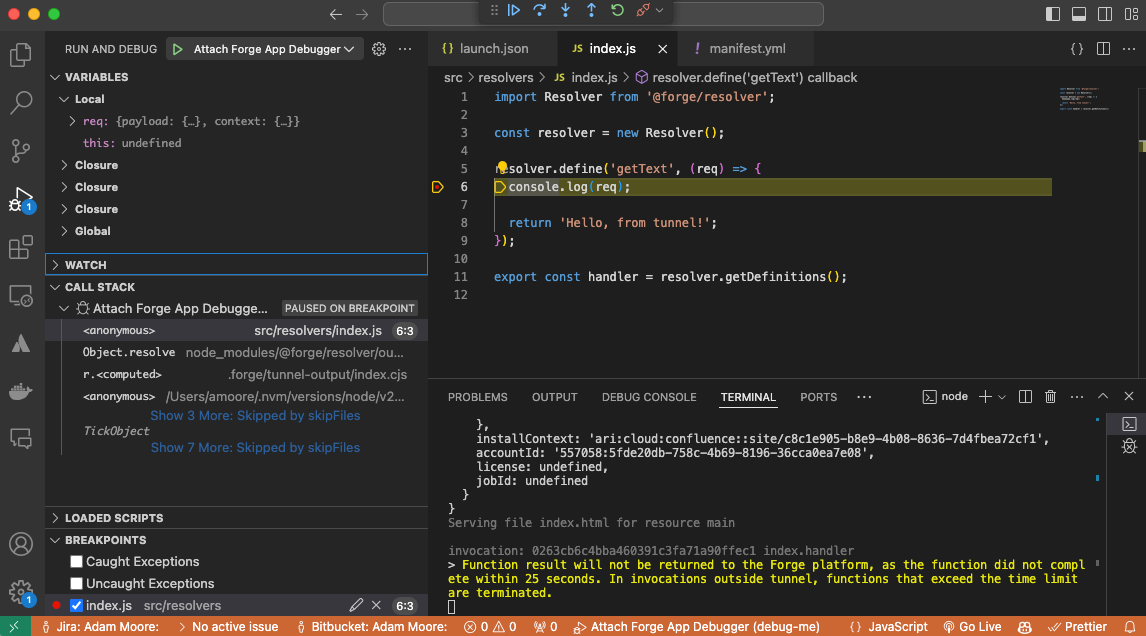Disable the index.js breakpoint
The width and height of the screenshot is (1146, 636).
coord(76,605)
